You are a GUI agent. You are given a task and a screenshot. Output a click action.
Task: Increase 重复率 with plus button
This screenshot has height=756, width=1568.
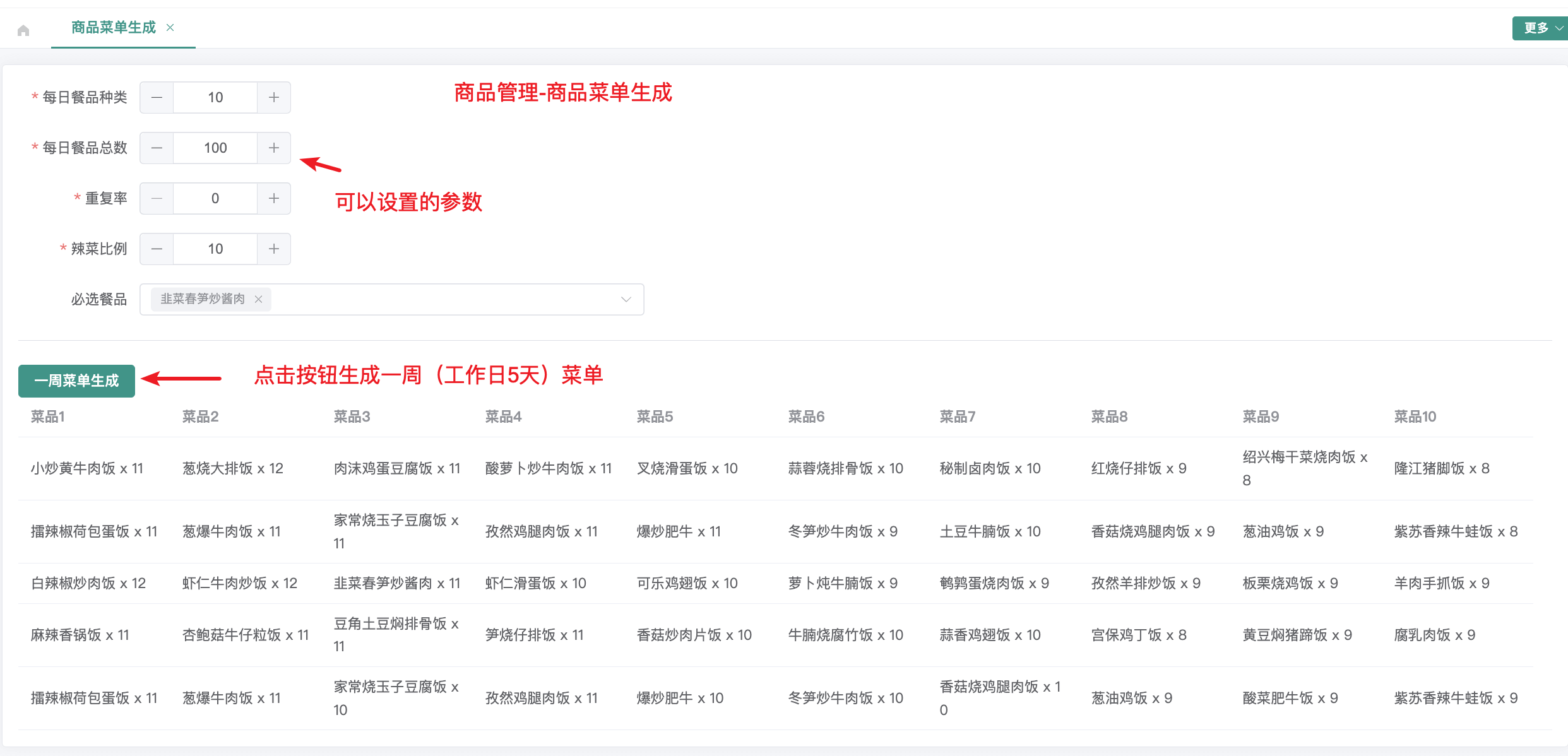[x=274, y=198]
